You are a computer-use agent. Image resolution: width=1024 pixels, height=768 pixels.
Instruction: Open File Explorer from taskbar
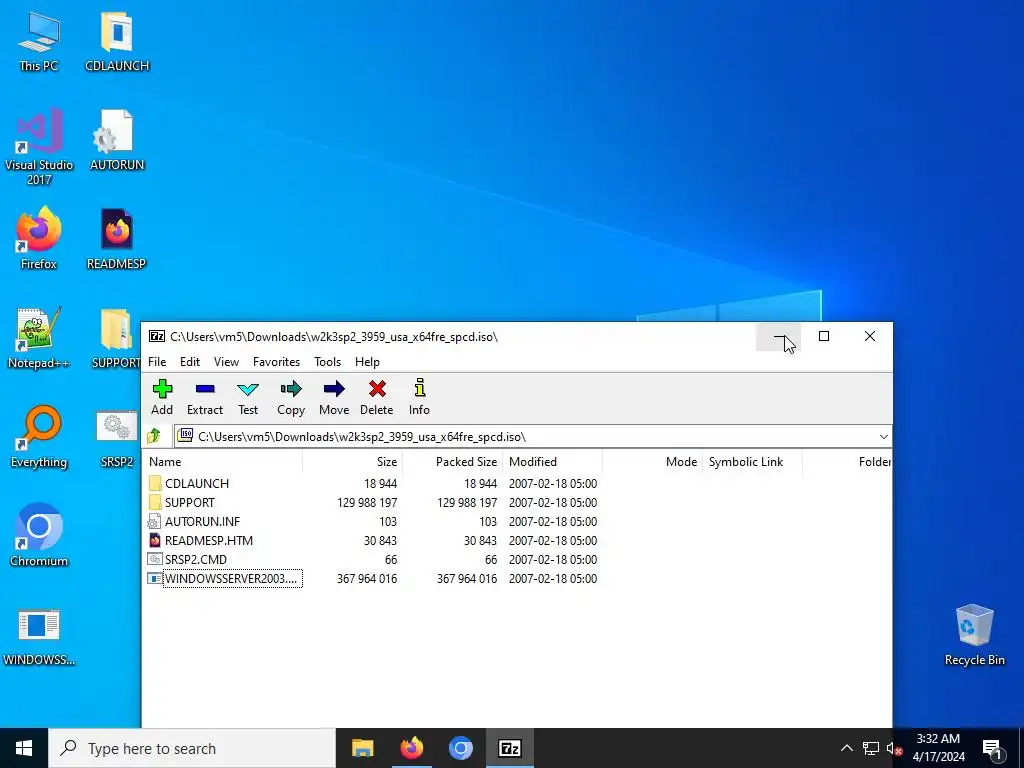pyautogui.click(x=362, y=748)
